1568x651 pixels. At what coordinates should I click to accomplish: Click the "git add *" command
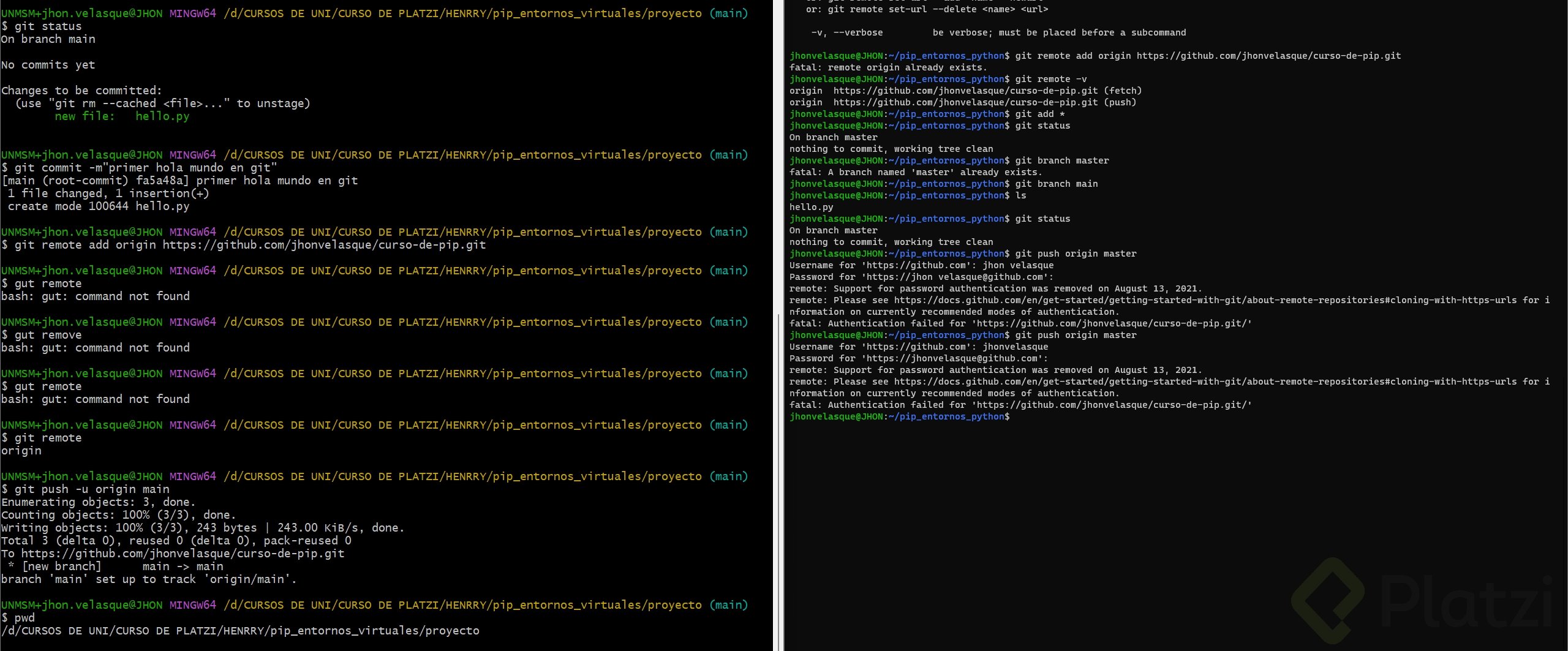(1040, 114)
